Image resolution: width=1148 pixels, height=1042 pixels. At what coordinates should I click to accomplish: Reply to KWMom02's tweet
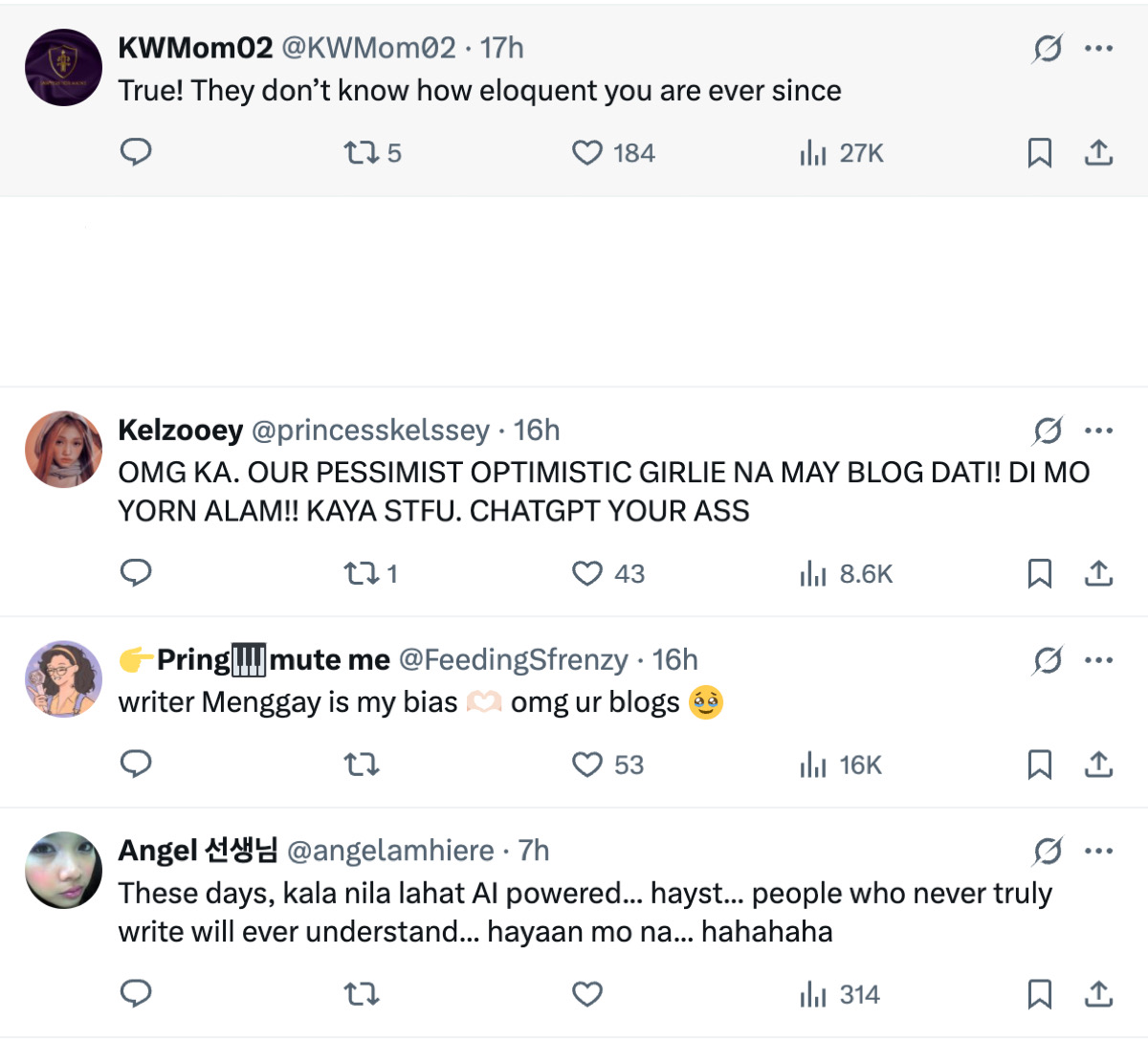tap(136, 152)
